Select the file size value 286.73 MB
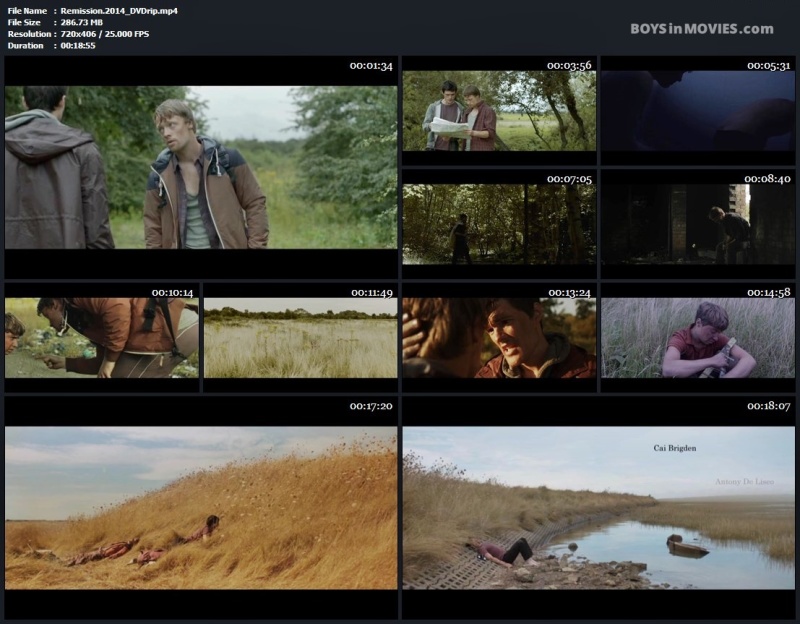 [82, 22]
